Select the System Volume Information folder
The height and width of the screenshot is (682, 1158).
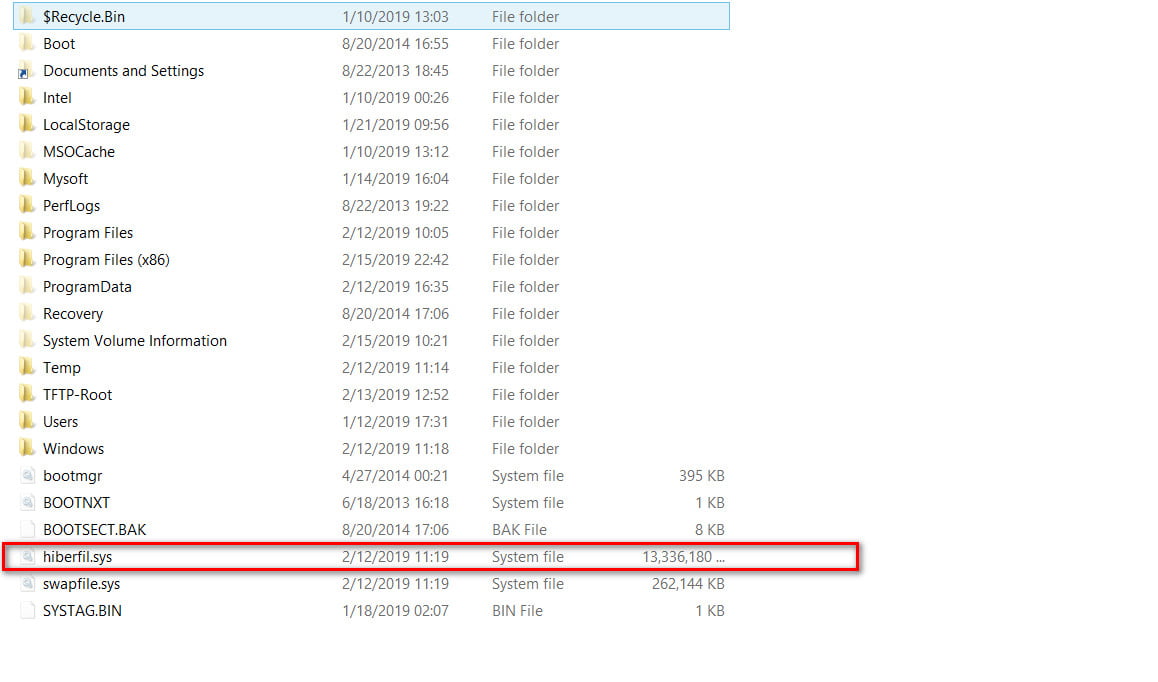point(134,341)
